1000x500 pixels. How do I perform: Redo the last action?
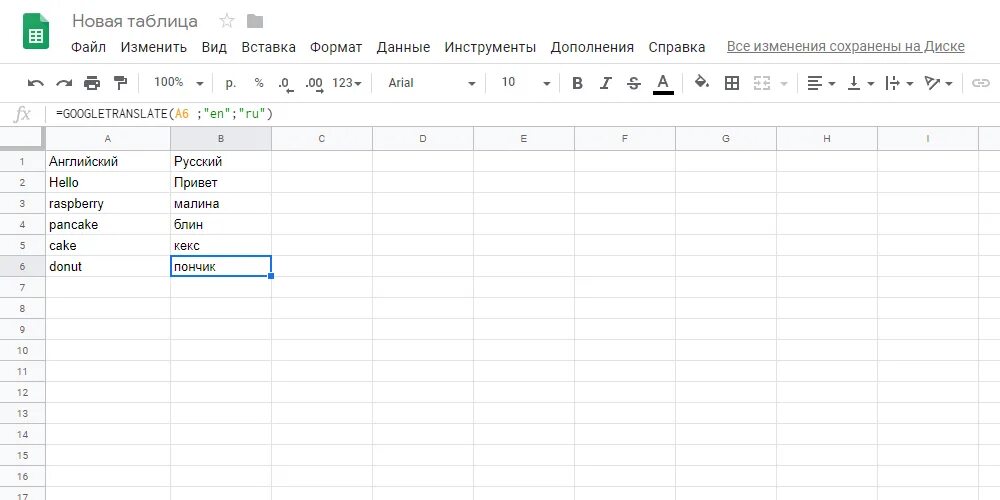[x=64, y=83]
